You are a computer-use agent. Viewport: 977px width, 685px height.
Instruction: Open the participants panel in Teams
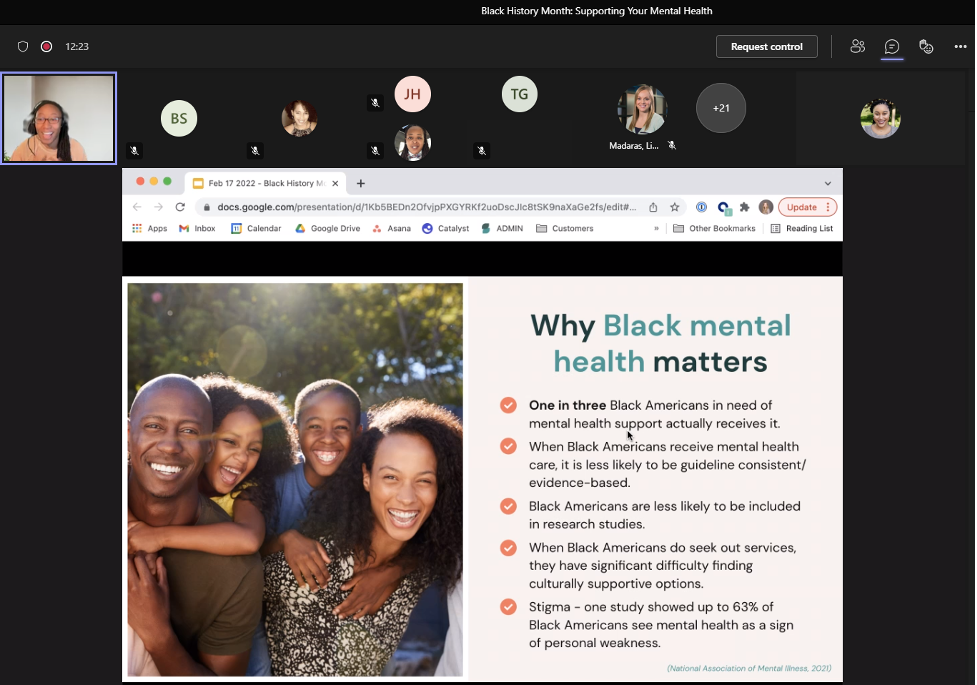tap(857, 47)
